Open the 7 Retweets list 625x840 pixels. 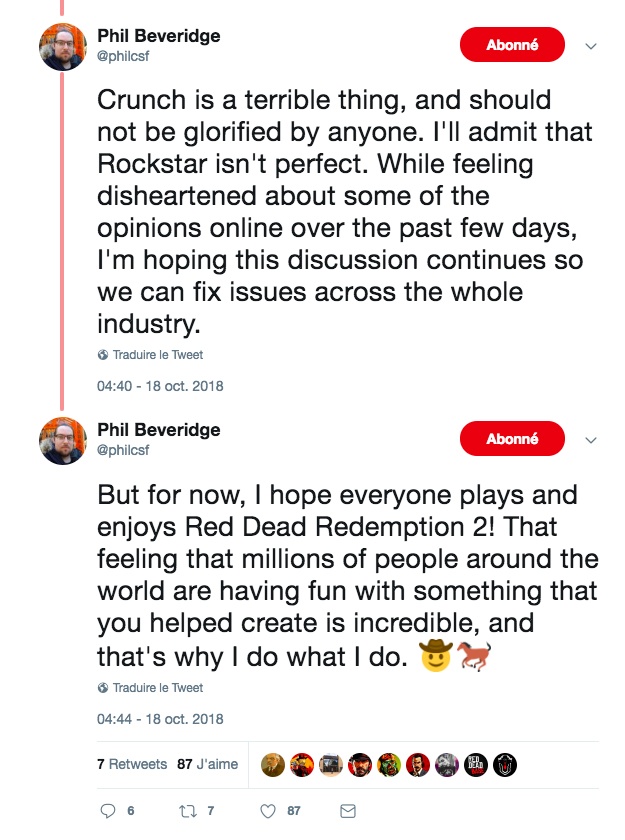[x=132, y=764]
